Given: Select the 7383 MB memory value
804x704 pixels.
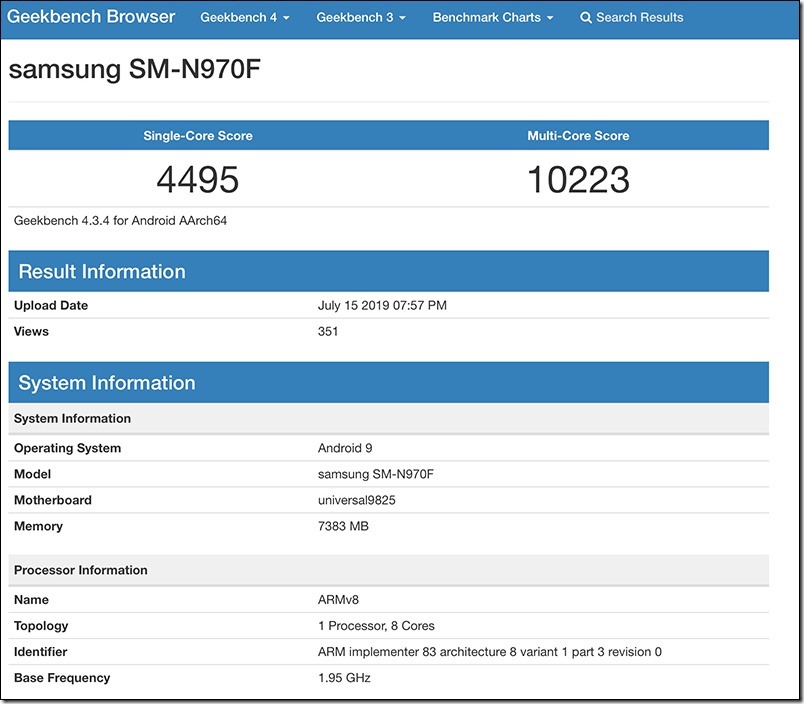Looking at the screenshot, I should (343, 527).
